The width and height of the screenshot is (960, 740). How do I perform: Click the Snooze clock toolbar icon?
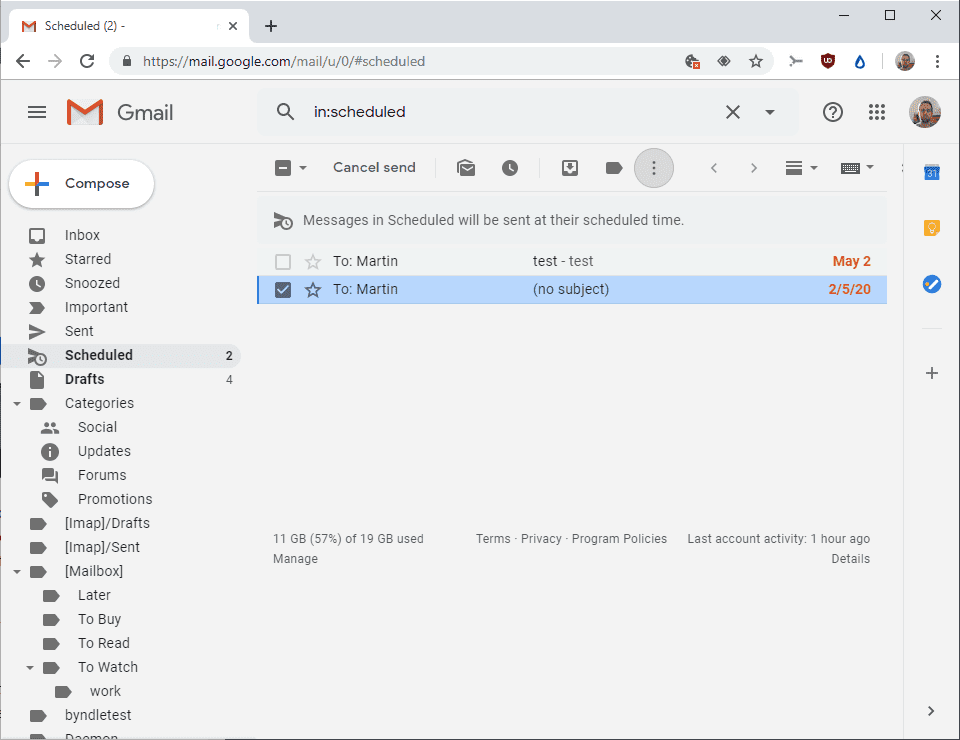click(x=509, y=168)
